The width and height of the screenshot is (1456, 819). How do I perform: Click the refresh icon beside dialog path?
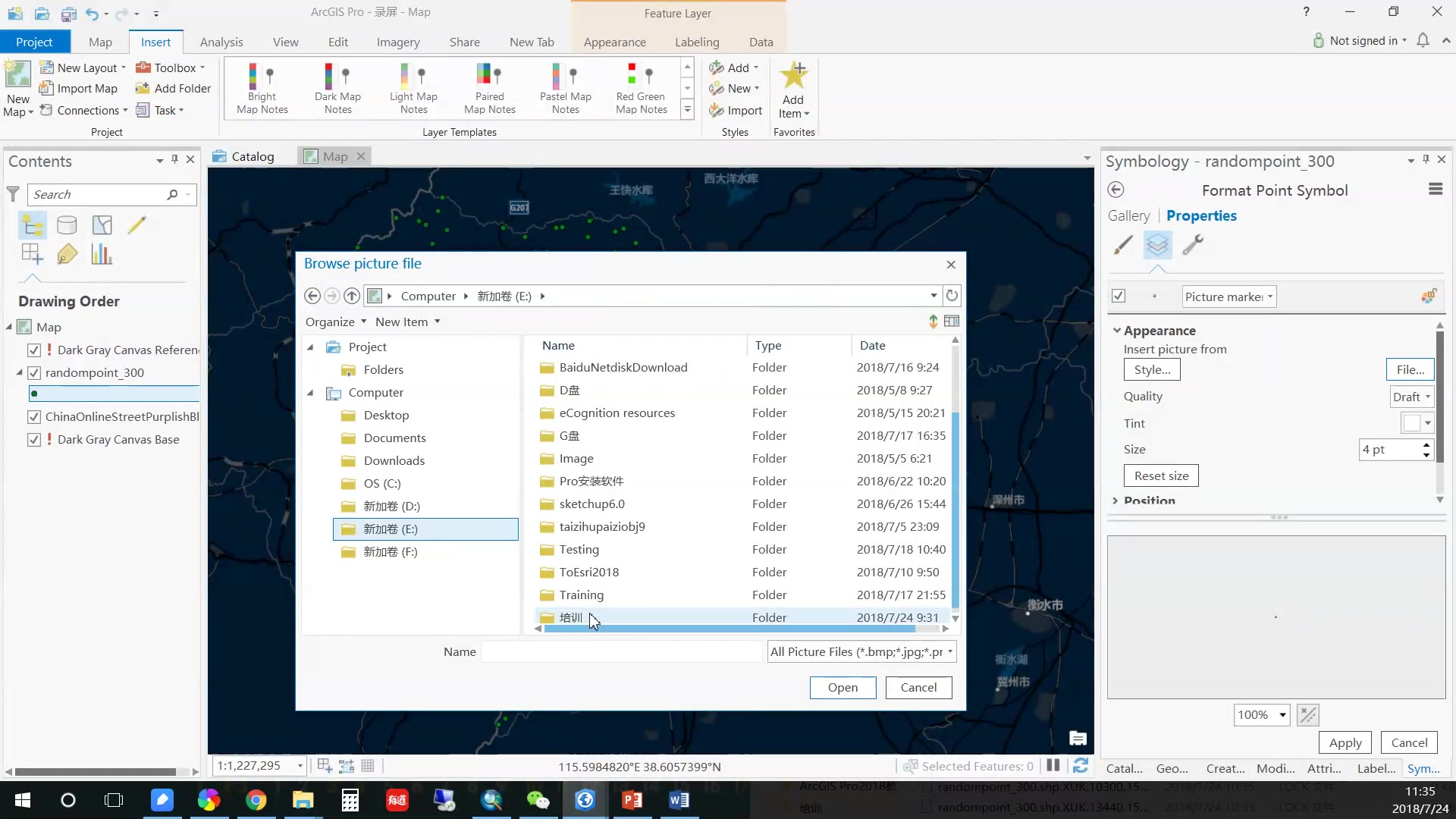coord(952,296)
